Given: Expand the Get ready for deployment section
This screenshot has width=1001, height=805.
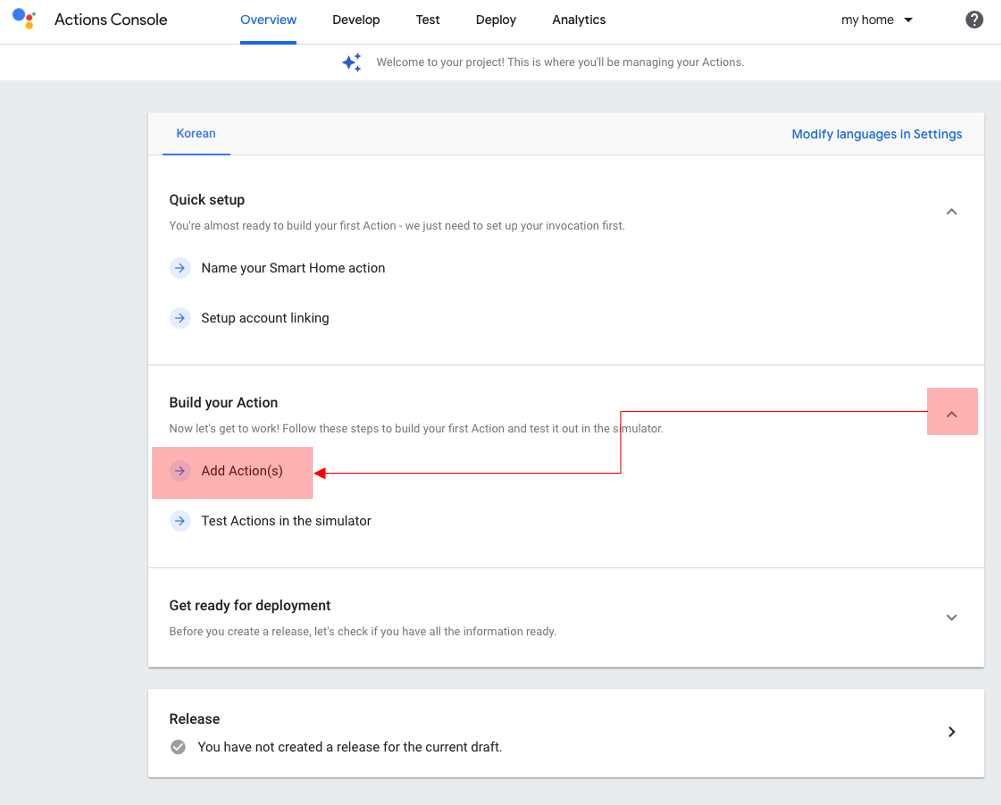Looking at the screenshot, I should (952, 618).
